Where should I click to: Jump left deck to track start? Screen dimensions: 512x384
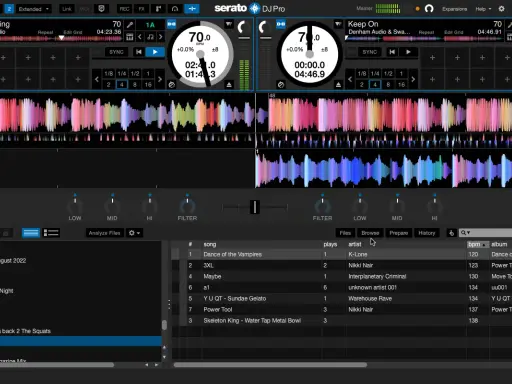click(x=139, y=52)
